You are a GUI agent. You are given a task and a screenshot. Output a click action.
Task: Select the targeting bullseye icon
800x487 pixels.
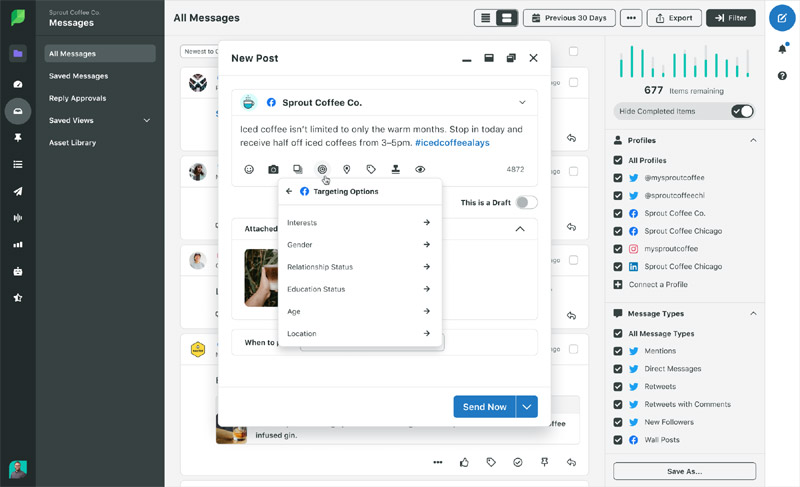pyautogui.click(x=322, y=169)
